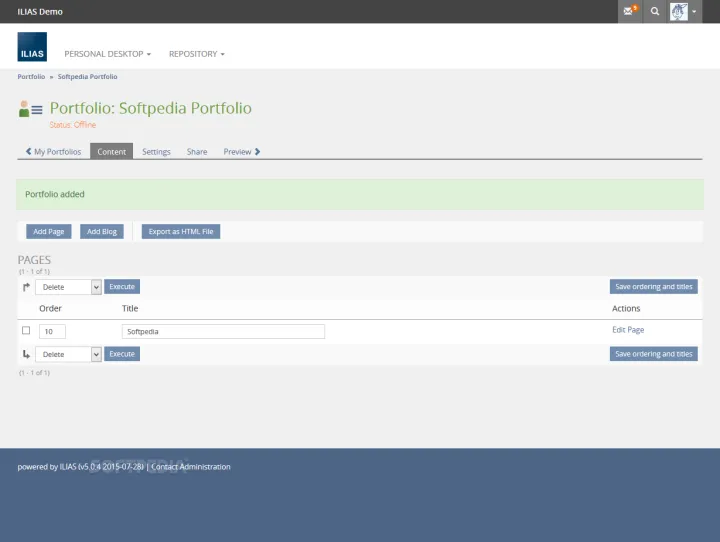Open the top Delete action dropdown
Viewport: 720px width, 542px height.
coord(69,287)
